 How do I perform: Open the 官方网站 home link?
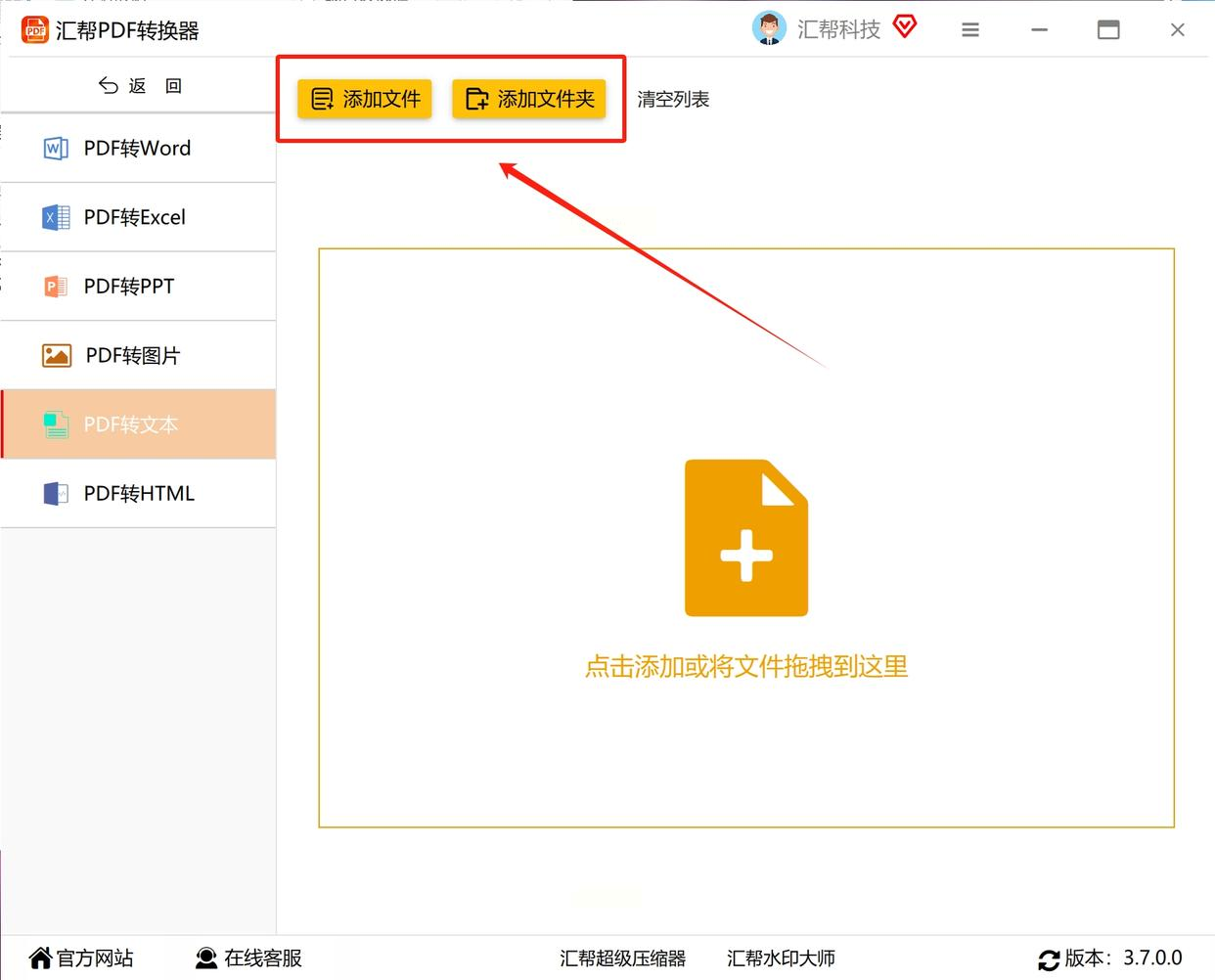point(81,958)
